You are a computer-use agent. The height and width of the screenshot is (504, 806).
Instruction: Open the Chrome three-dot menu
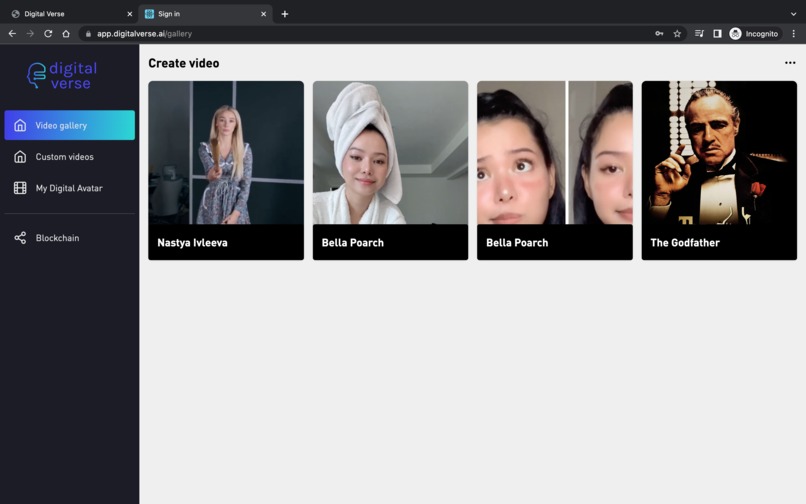[794, 33]
